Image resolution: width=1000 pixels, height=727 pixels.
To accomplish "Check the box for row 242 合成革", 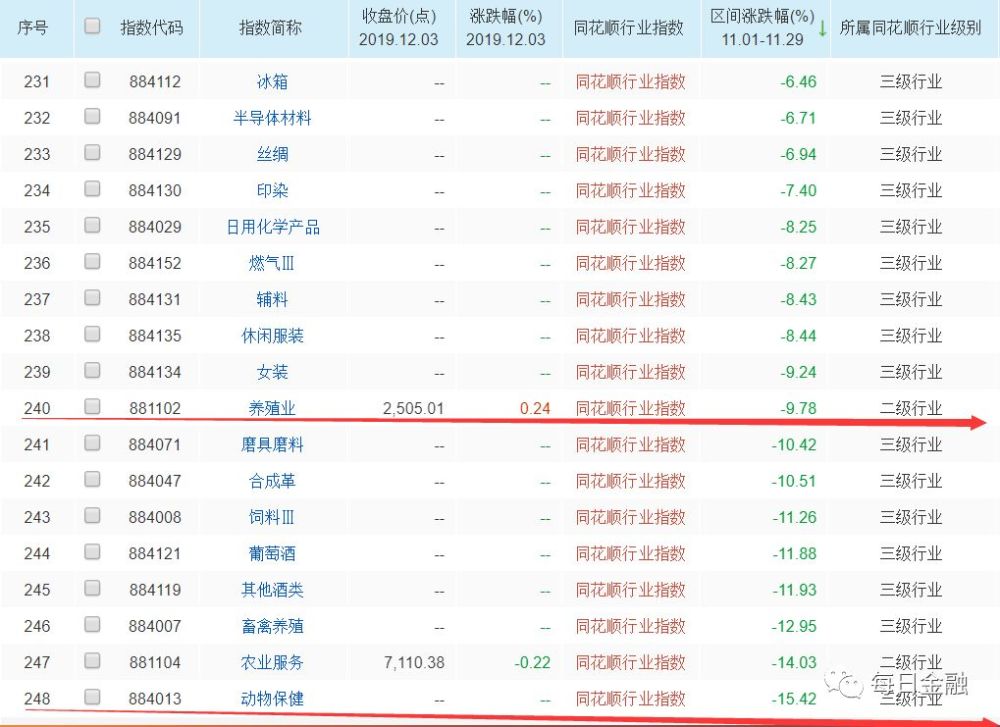I will pyautogui.click(x=92, y=479).
